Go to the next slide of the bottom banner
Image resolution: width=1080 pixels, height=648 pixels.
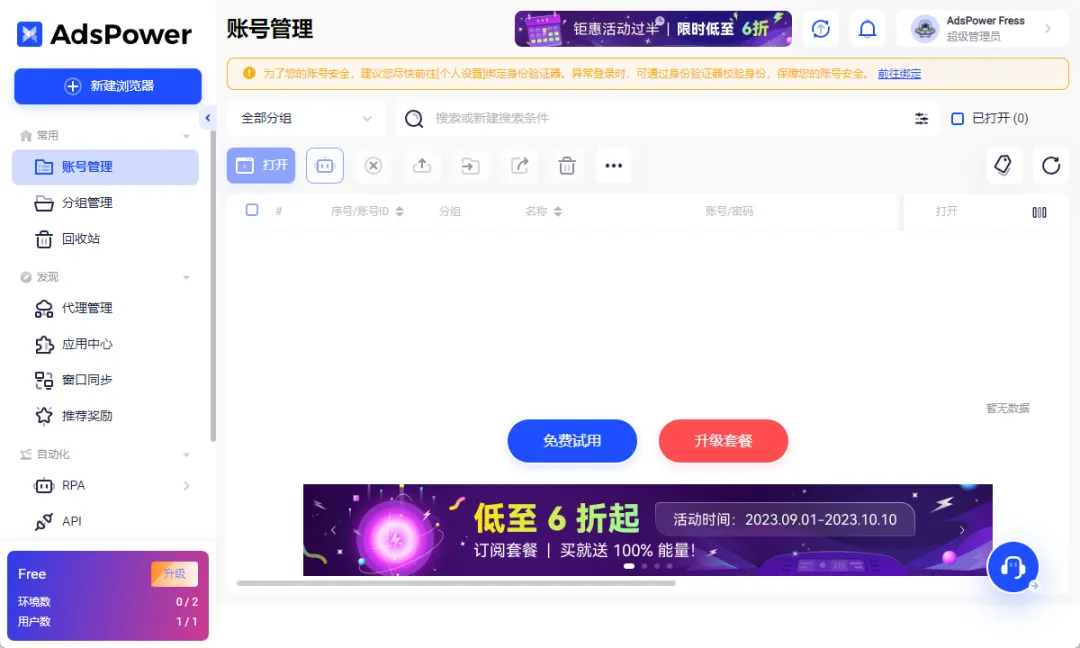(962, 530)
